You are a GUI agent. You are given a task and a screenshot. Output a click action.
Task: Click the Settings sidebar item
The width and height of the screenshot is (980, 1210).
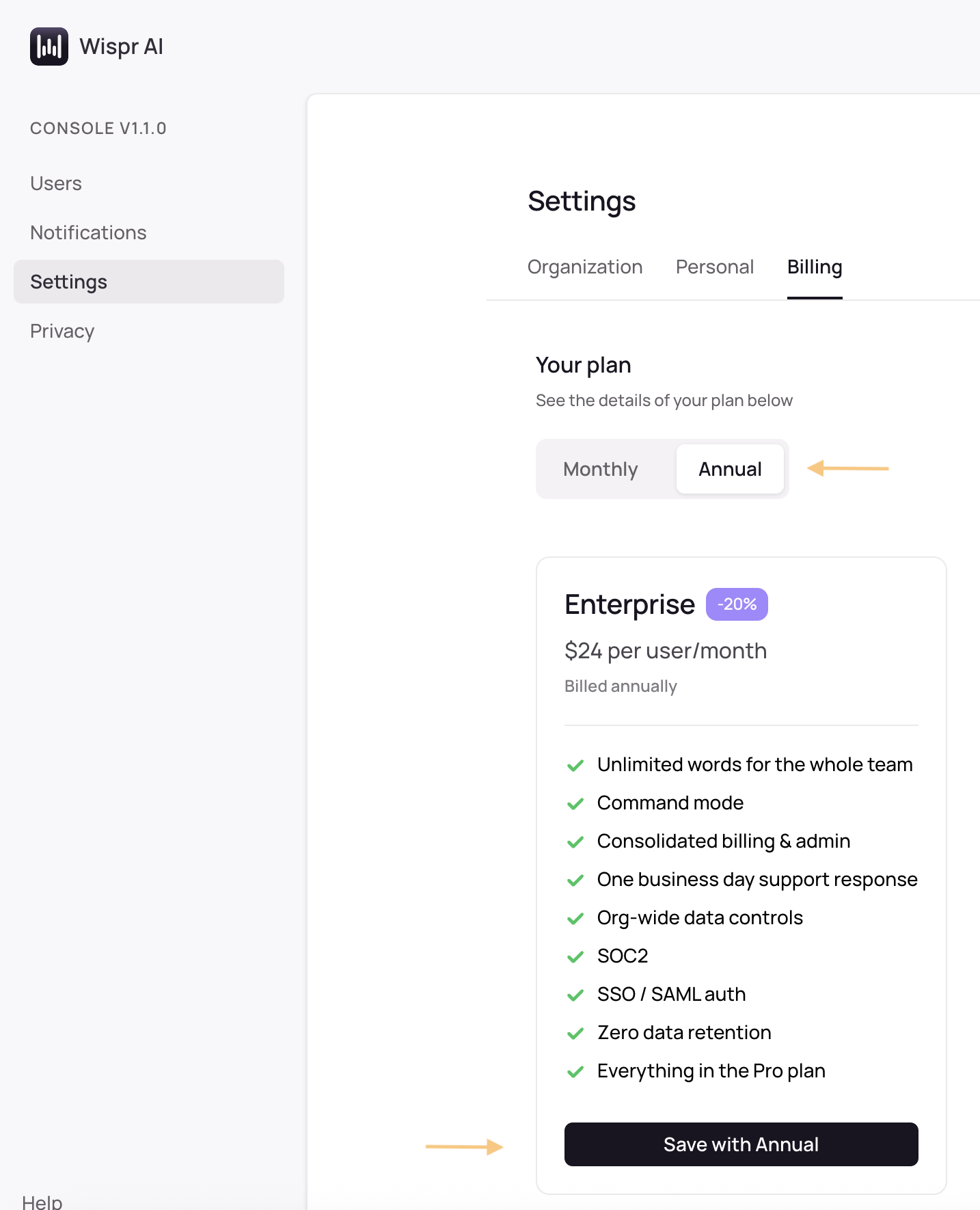click(69, 282)
